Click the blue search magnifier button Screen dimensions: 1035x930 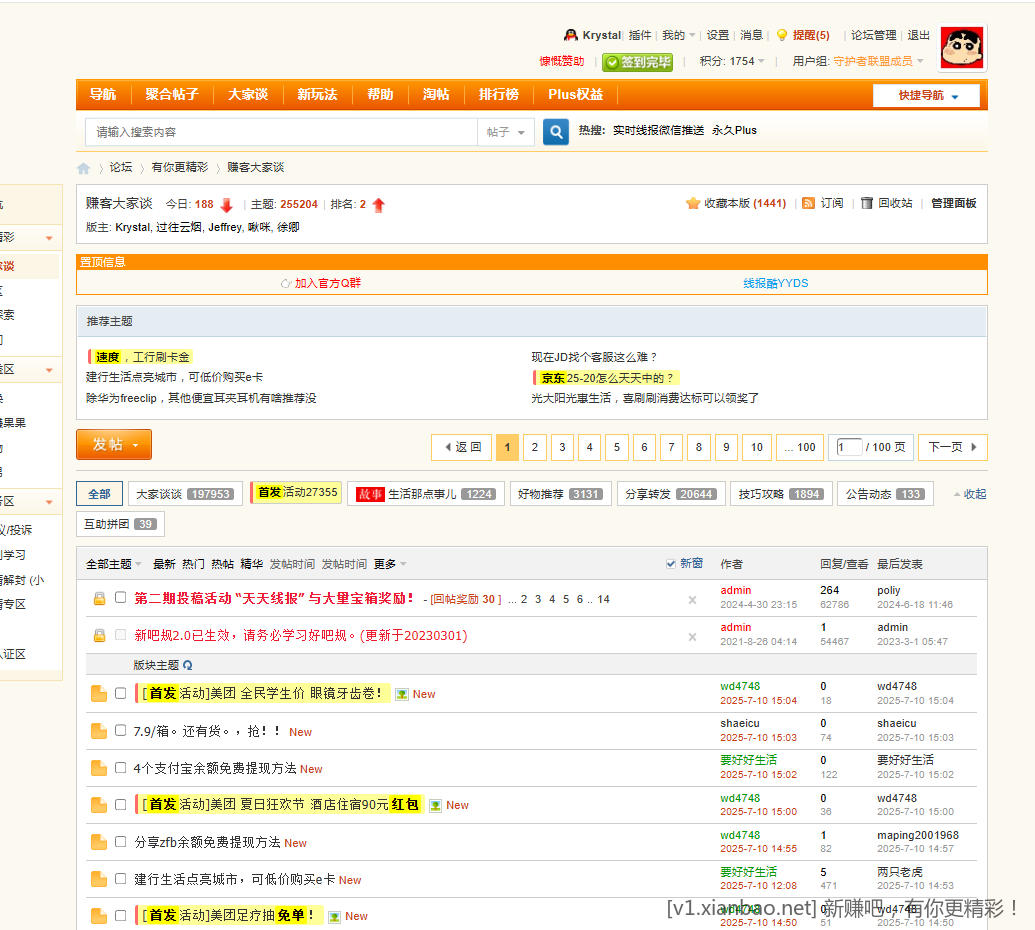tap(556, 132)
